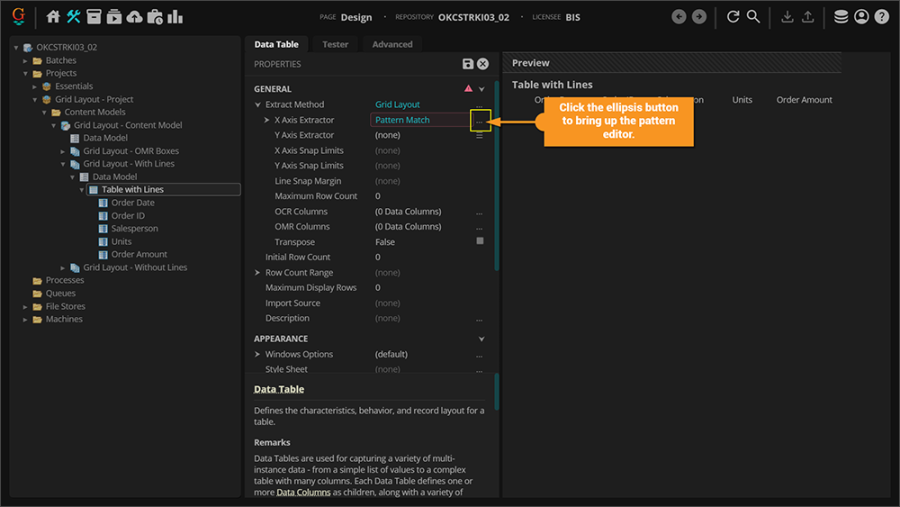Open help via the question mark icon
The height and width of the screenshot is (507, 900).
click(881, 17)
